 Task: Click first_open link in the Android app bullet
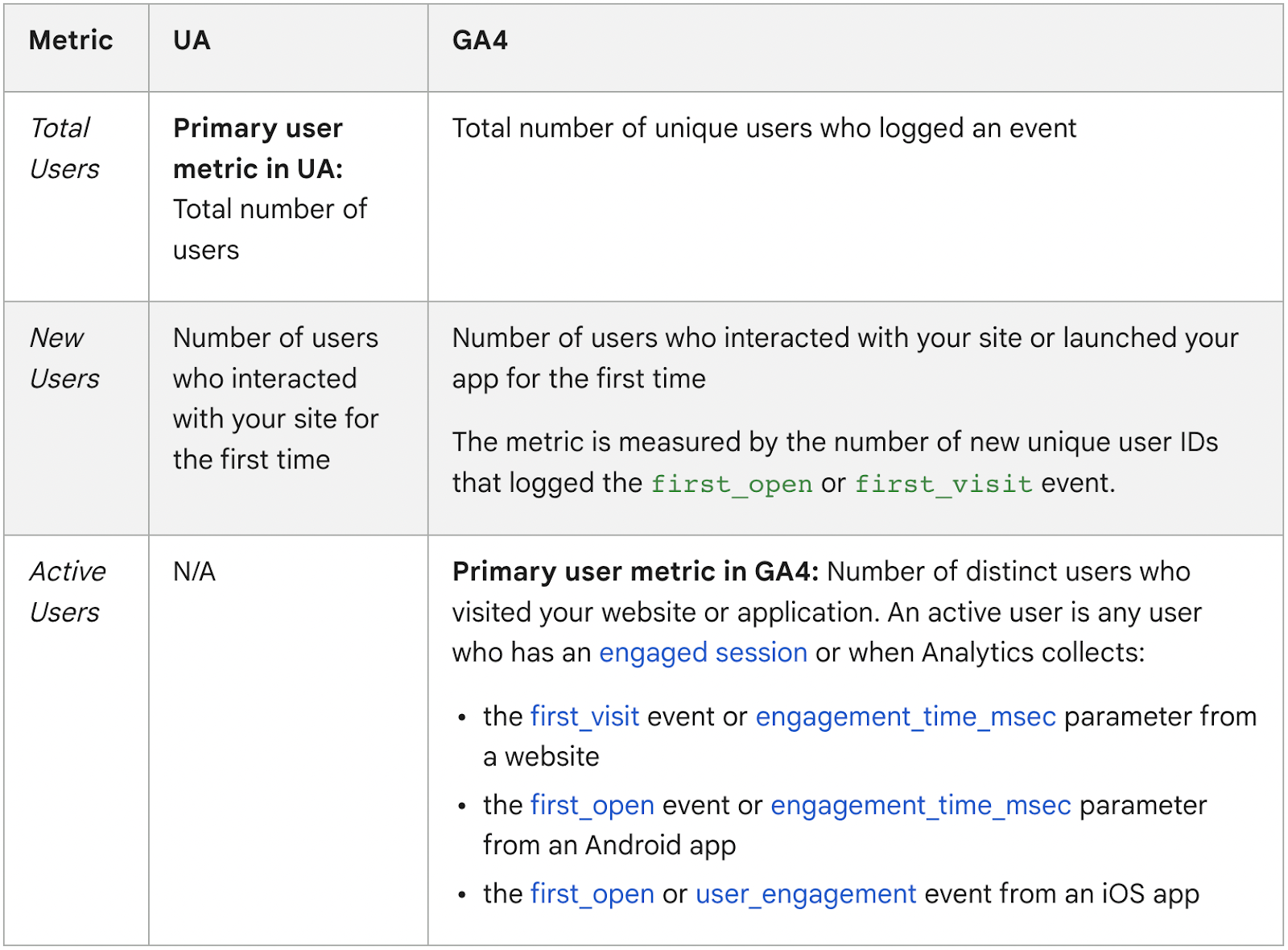pyautogui.click(x=592, y=804)
